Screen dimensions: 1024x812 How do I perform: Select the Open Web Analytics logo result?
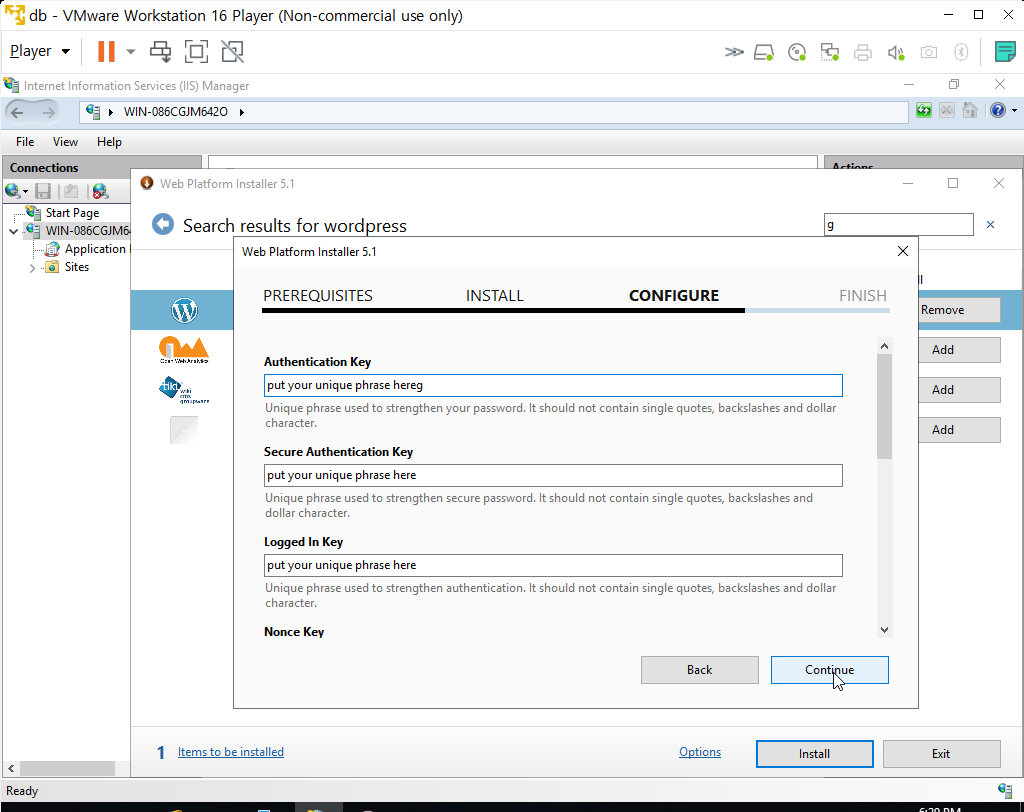tap(184, 350)
